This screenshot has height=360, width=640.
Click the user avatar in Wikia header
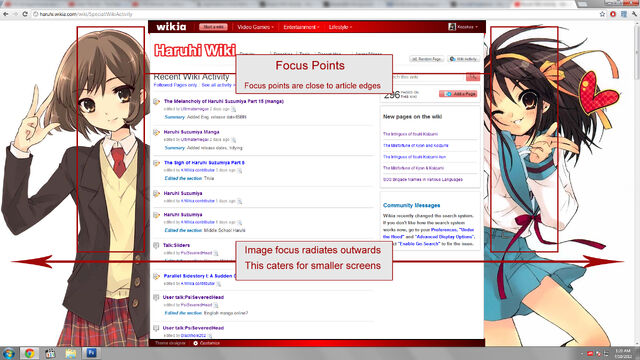452,27
